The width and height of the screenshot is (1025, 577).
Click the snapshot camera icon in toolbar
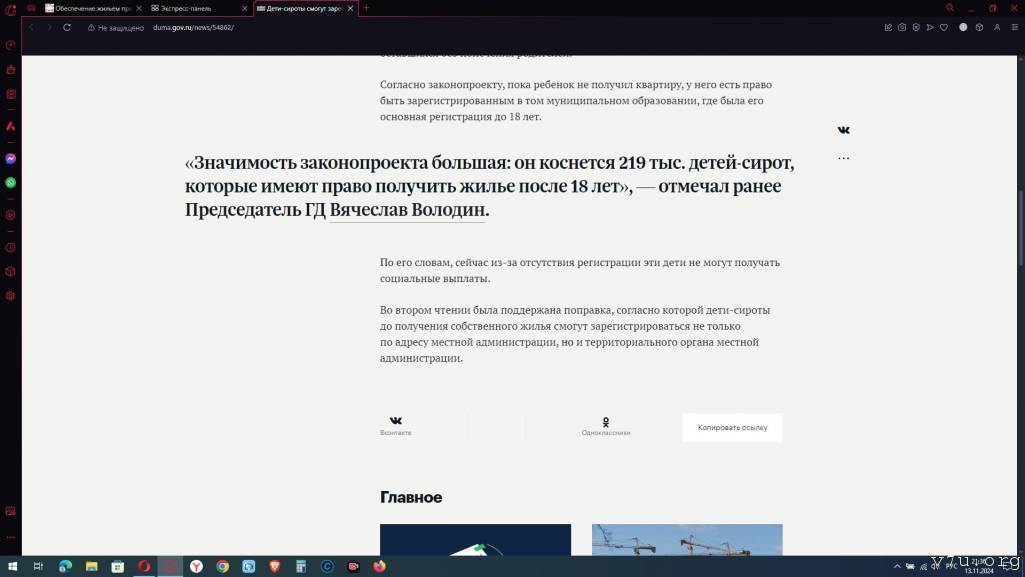pos(902,27)
